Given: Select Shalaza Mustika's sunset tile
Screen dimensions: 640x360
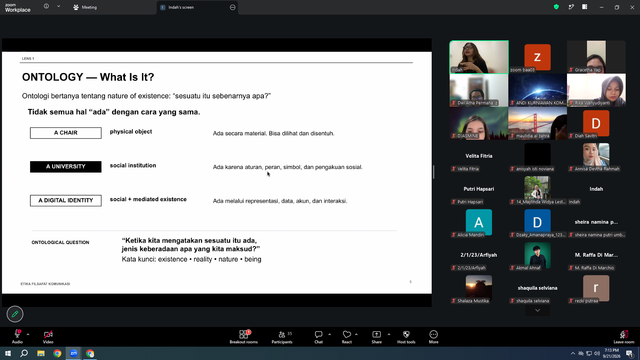Looking at the screenshot, I should tap(479, 289).
